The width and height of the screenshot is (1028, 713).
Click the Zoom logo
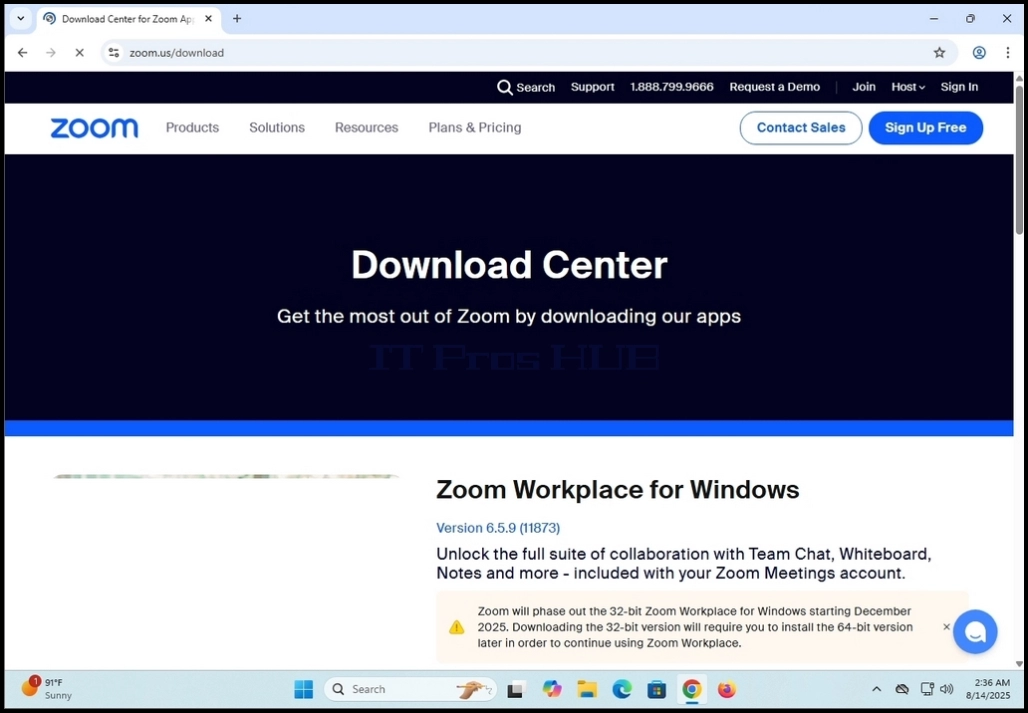point(94,128)
